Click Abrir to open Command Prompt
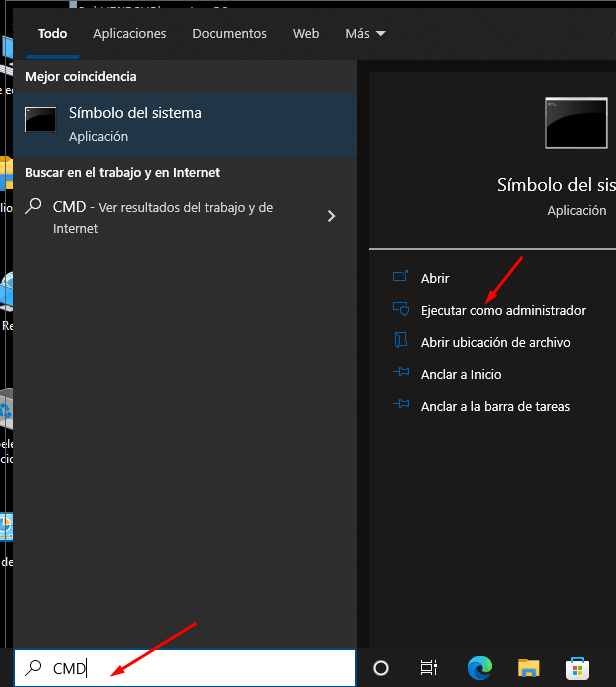616x687 pixels. pyautogui.click(x=435, y=279)
